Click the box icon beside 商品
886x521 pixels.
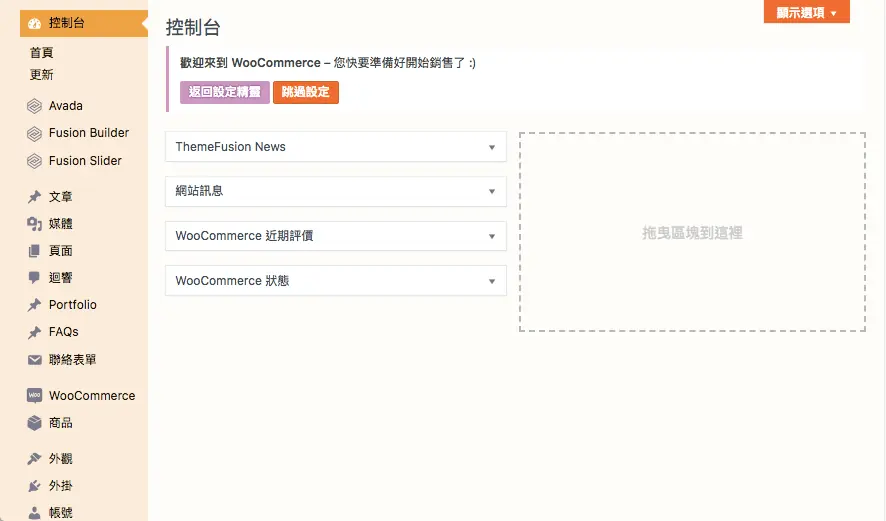[34, 423]
